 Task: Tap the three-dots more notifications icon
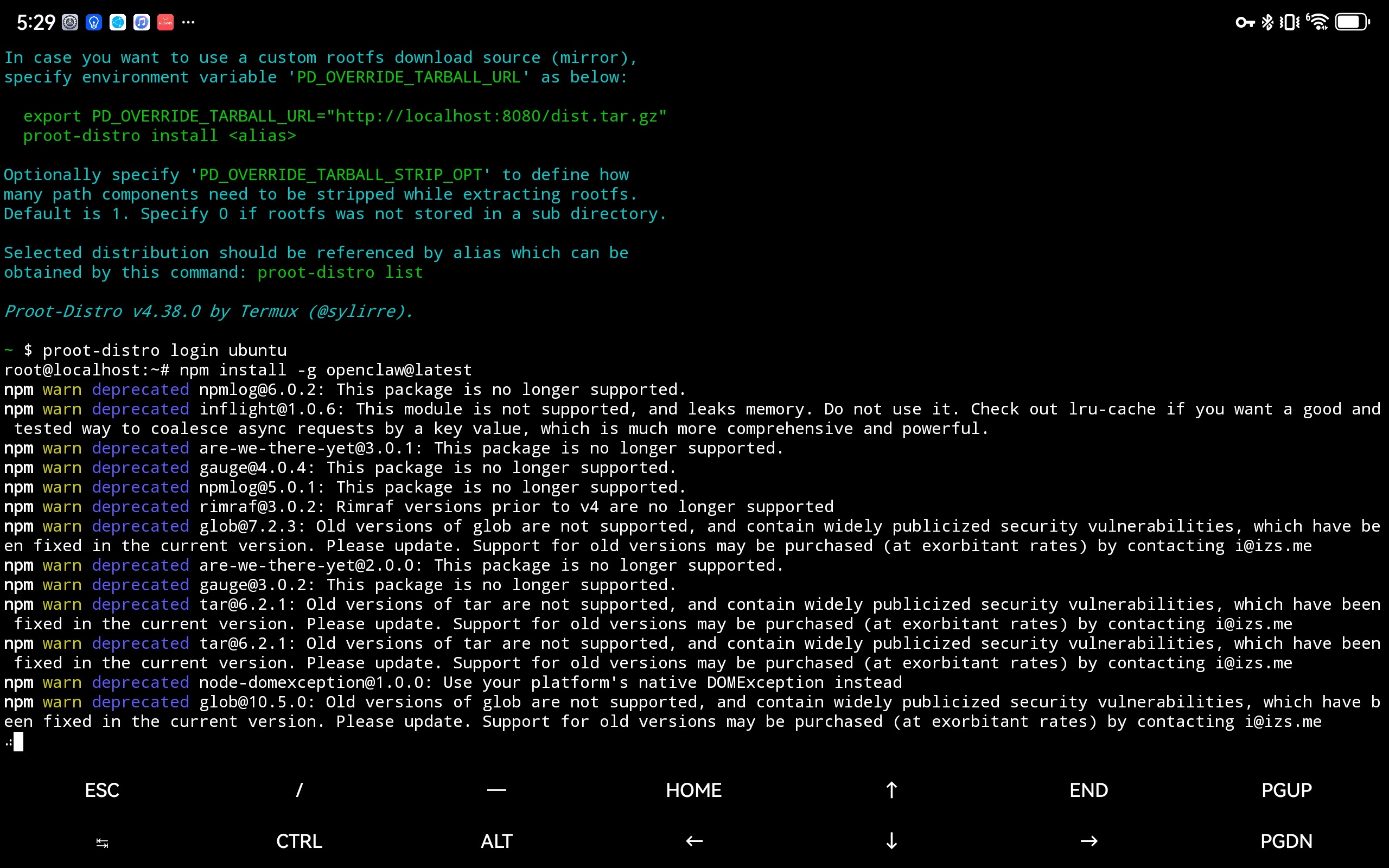[188, 22]
